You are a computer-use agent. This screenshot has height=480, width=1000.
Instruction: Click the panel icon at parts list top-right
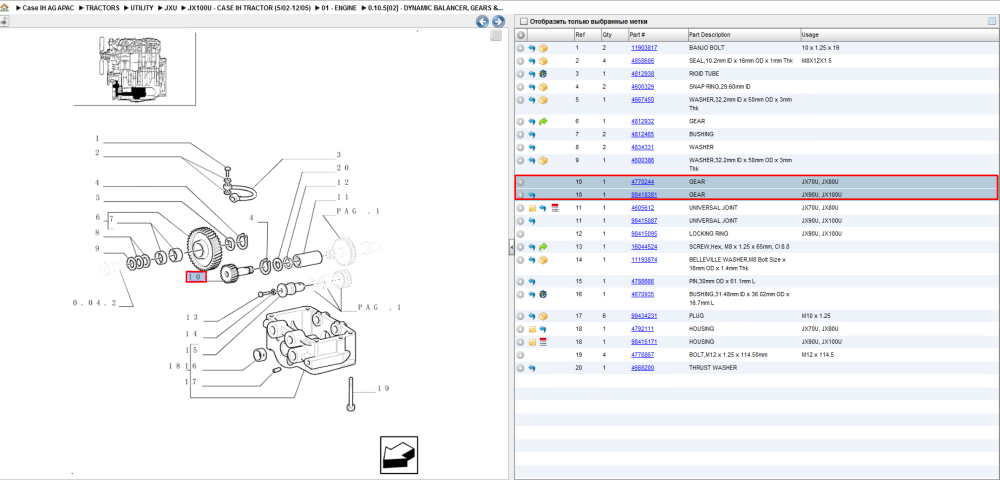992,21
